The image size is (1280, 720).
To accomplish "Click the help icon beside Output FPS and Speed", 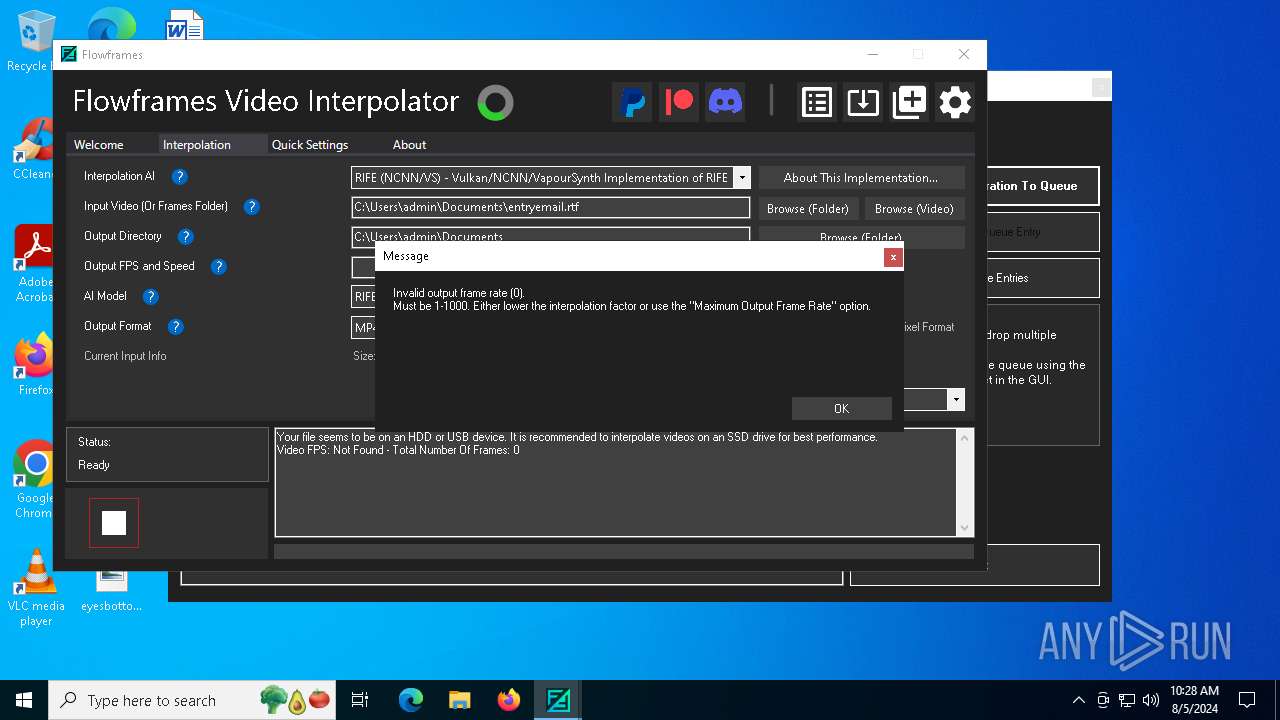I will tap(218, 267).
